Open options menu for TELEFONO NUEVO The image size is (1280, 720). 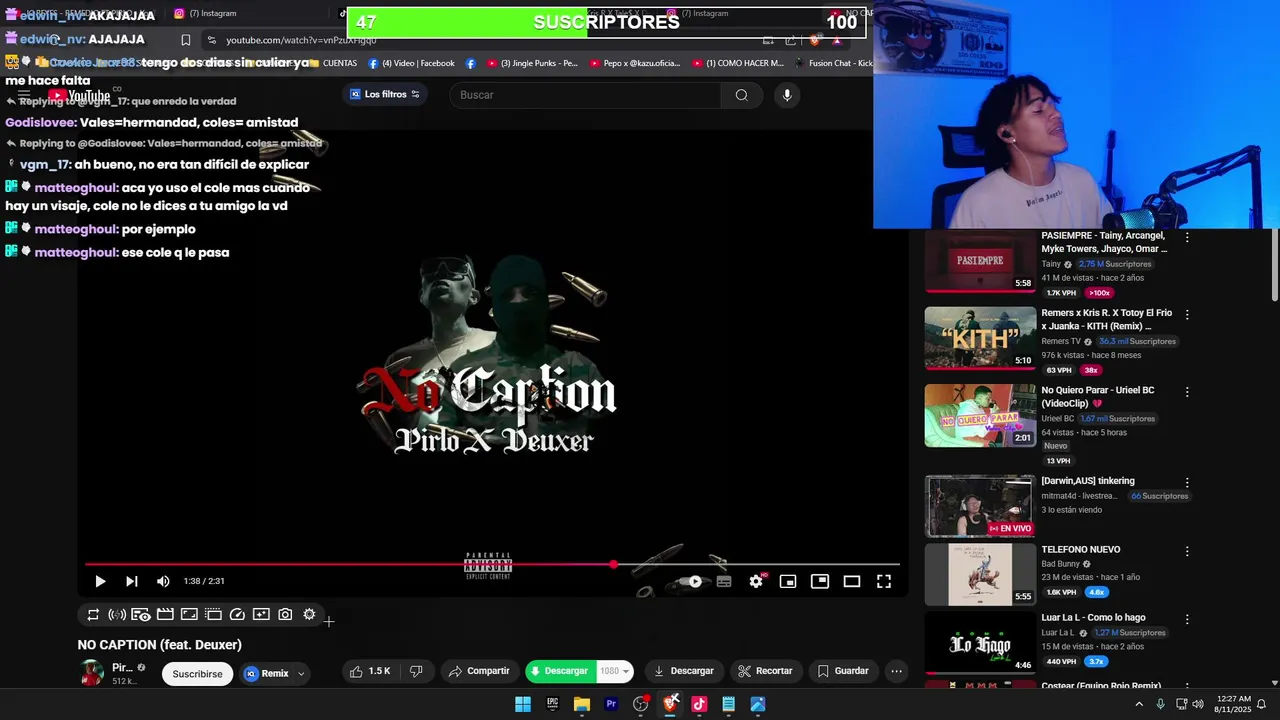(x=1187, y=551)
